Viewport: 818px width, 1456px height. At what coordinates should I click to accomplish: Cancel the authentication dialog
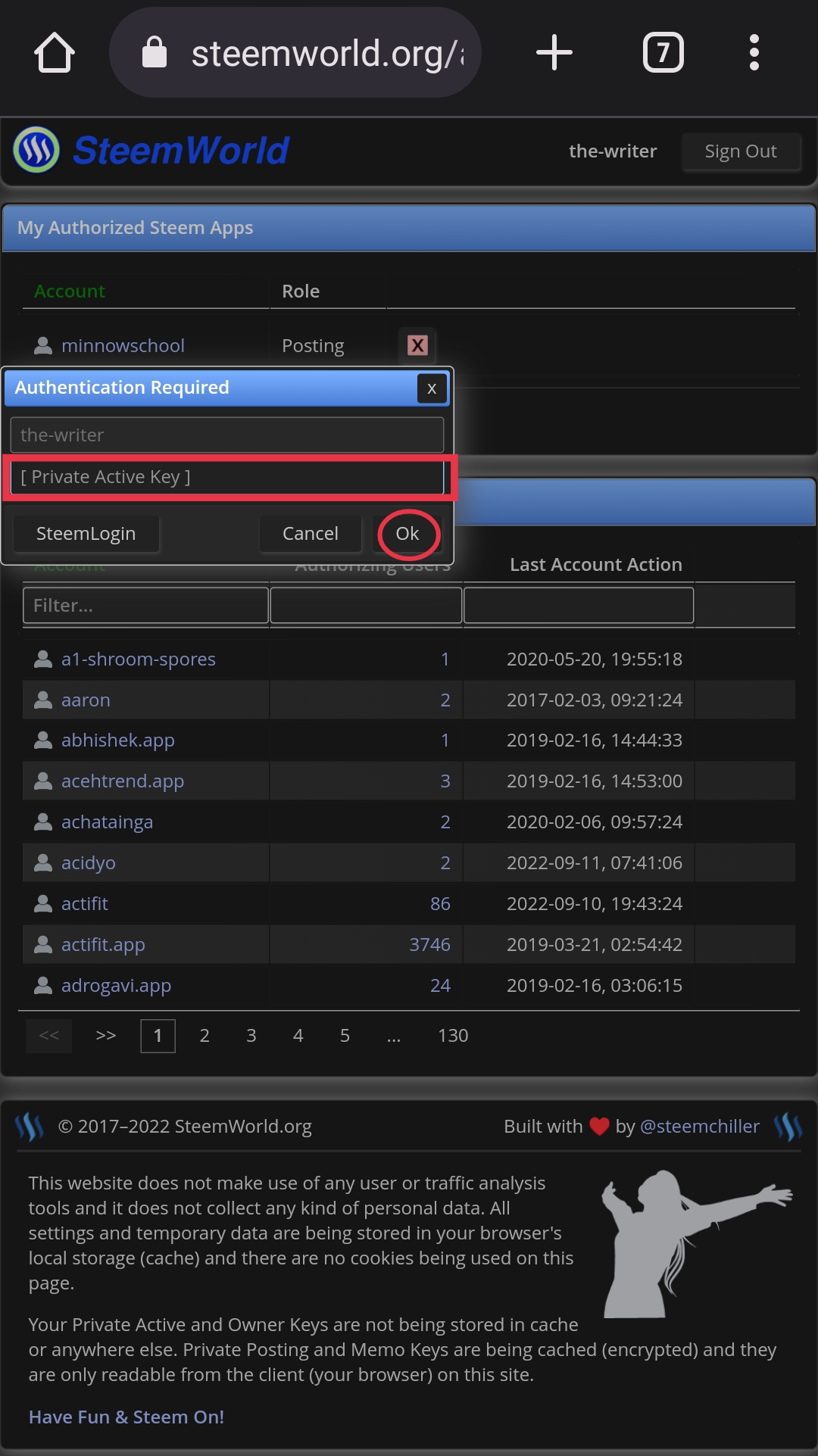311,534
